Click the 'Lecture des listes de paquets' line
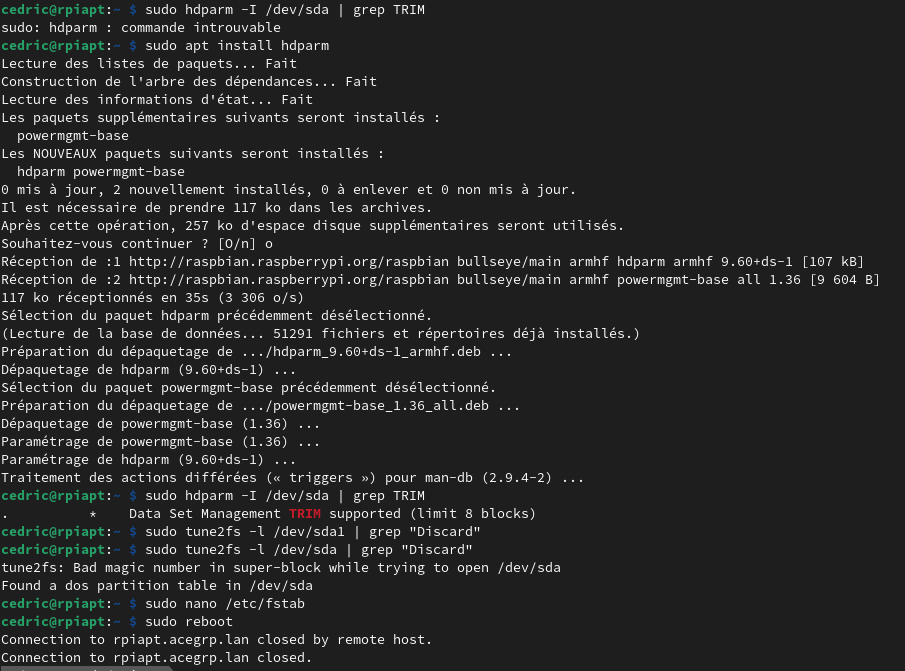905x671 pixels. click(149, 63)
